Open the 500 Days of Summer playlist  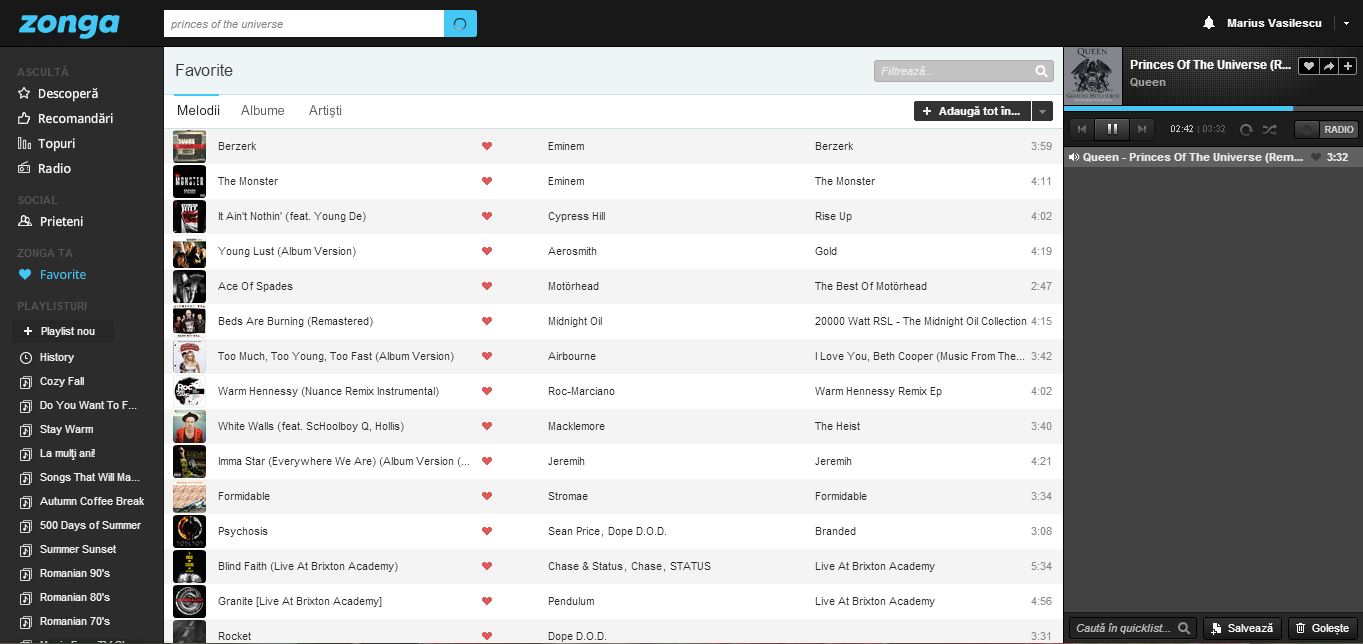[x=80, y=525]
